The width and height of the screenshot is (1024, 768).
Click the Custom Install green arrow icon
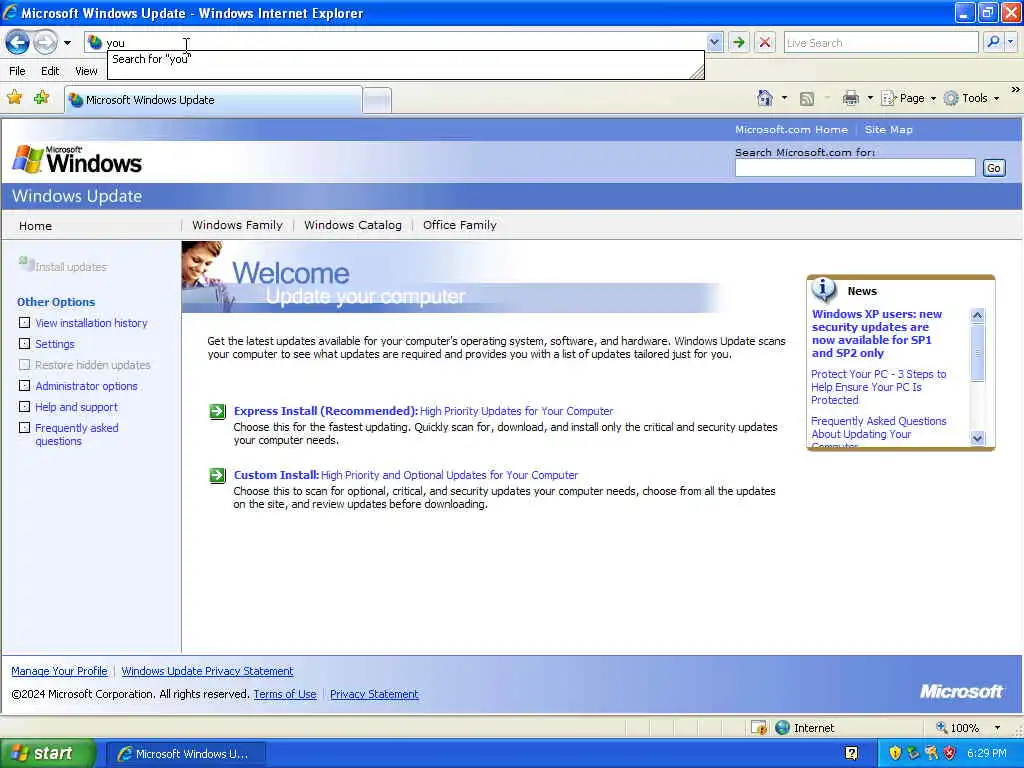217,475
